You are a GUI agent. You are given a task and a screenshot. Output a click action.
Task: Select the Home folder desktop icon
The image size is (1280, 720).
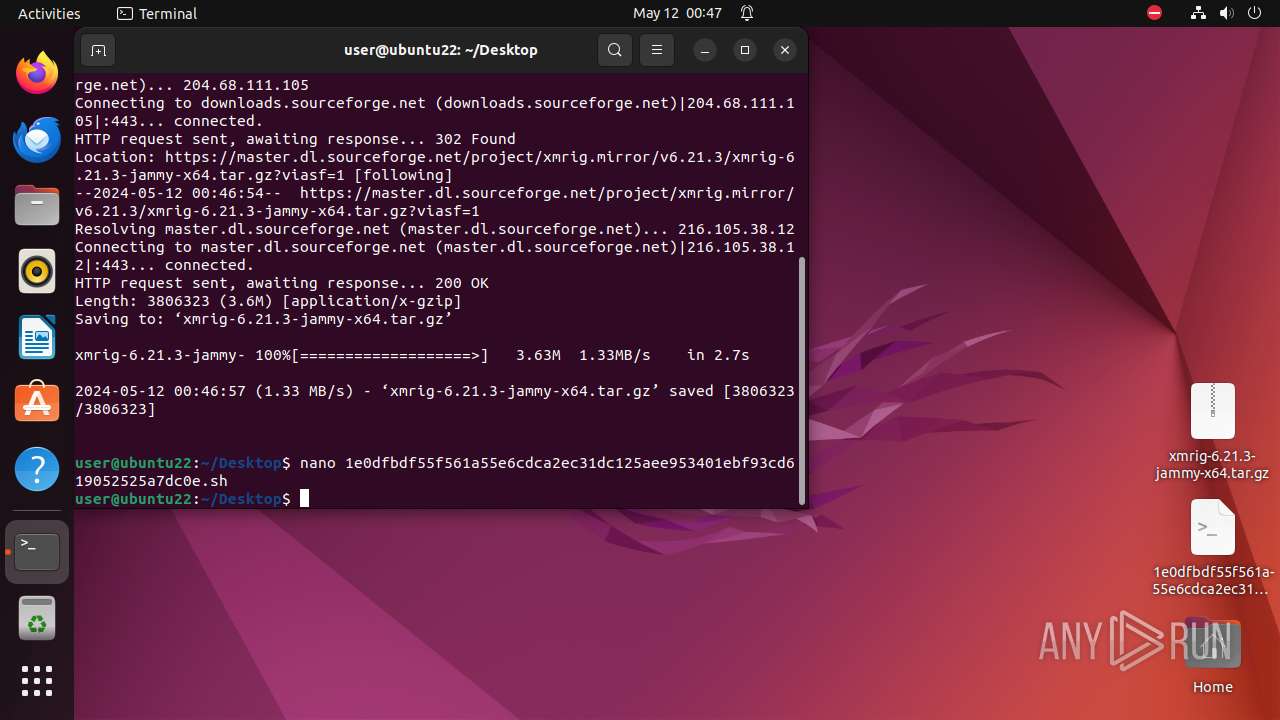click(x=1212, y=657)
